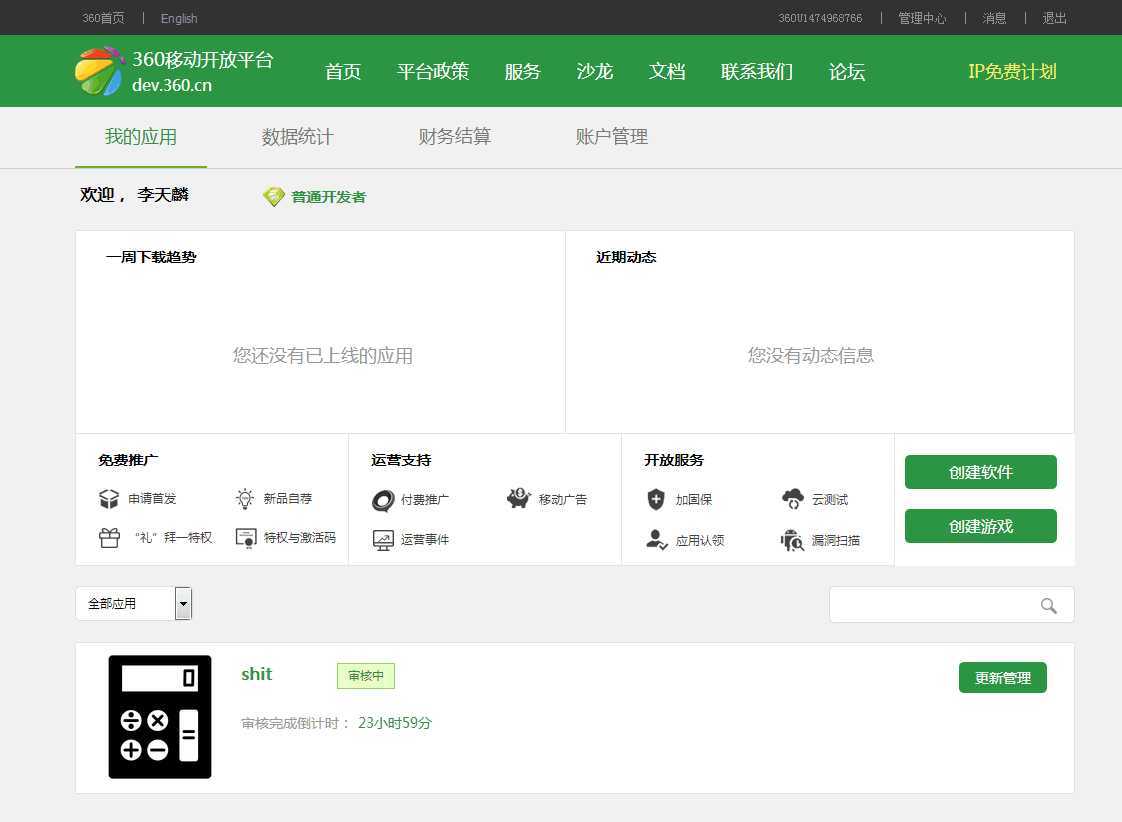Click the 审核中 status badge
The width and height of the screenshot is (1122, 822).
pyautogui.click(x=366, y=675)
